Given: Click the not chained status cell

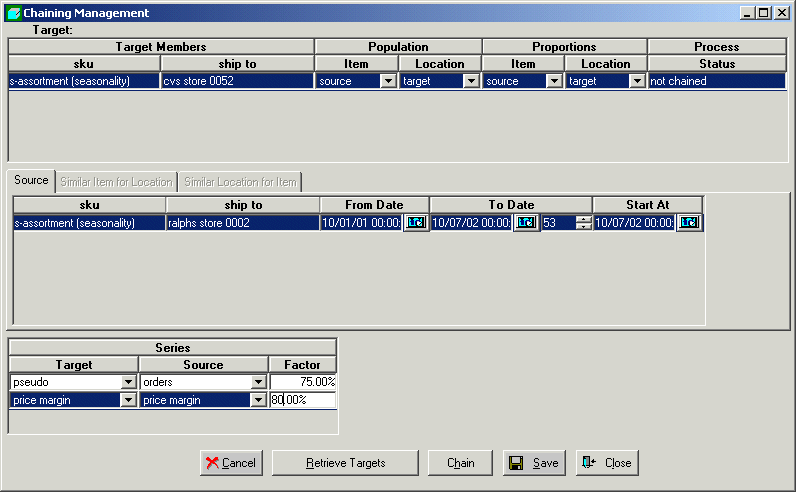Looking at the screenshot, I should [x=717, y=81].
